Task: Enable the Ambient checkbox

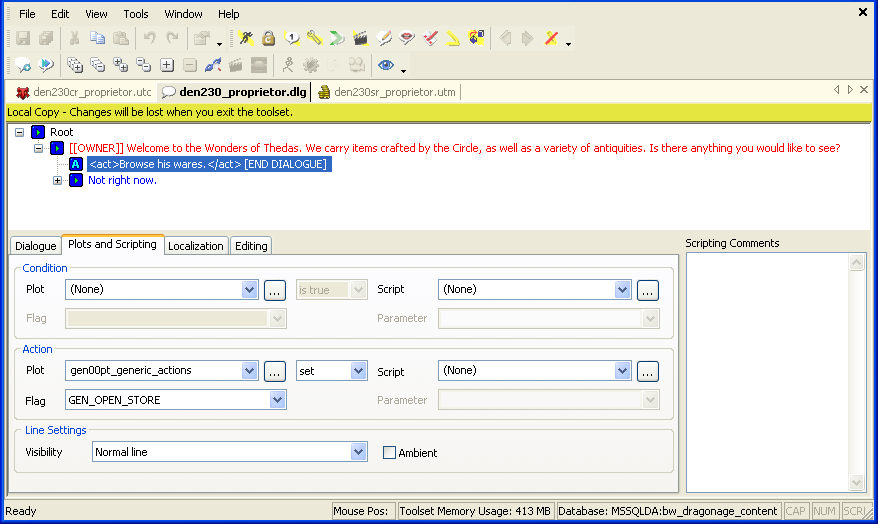Action: pyautogui.click(x=390, y=453)
